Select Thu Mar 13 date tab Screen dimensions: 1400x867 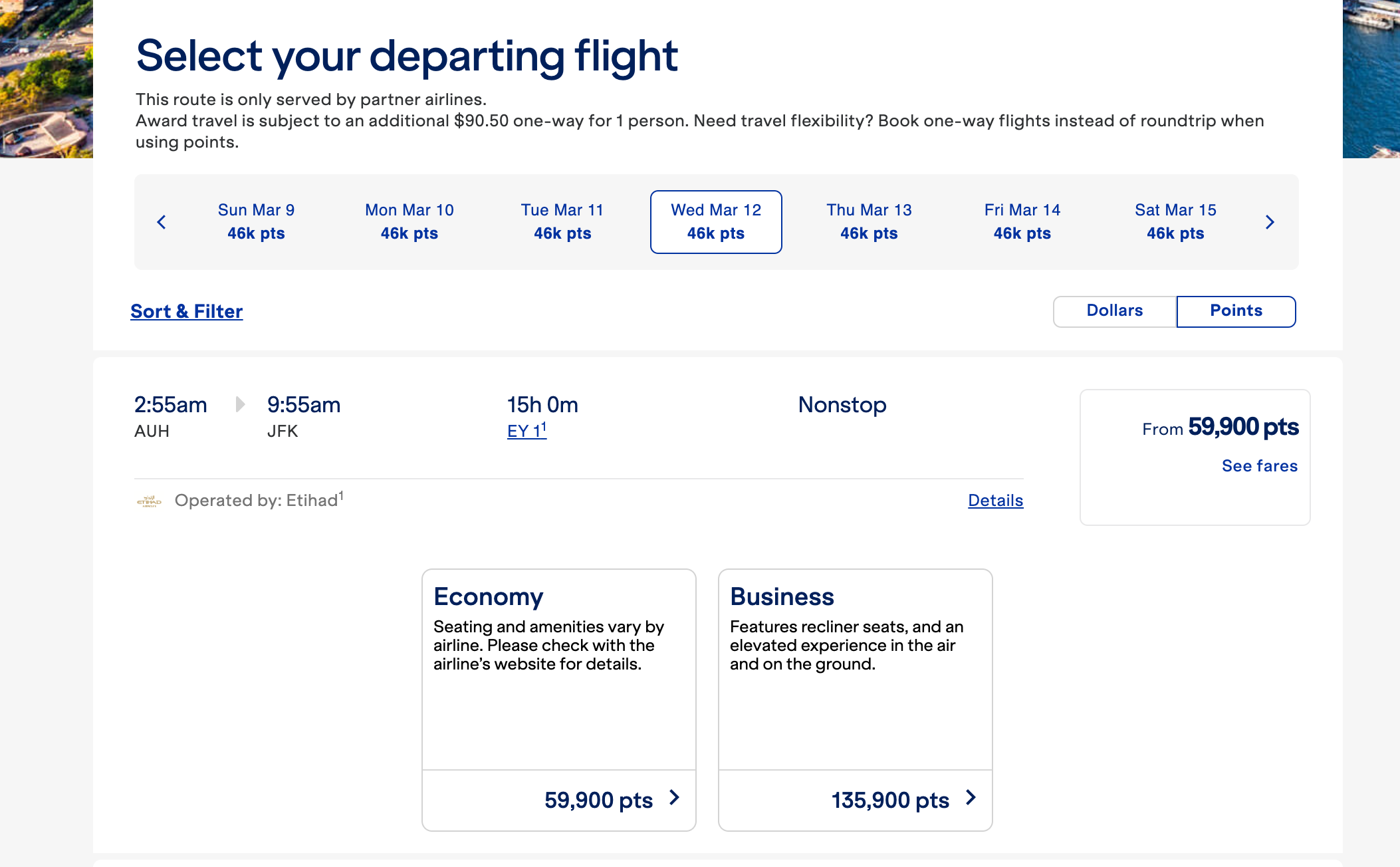click(x=869, y=222)
